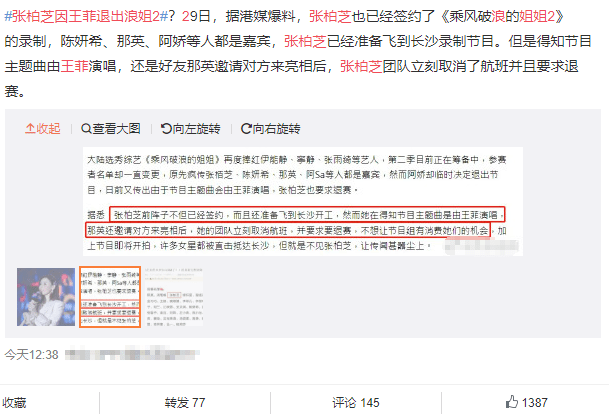This screenshot has height=420, width=609.
Task: Select the orange-highlighted second text thumbnail
Action: pyautogui.click(x=110, y=297)
